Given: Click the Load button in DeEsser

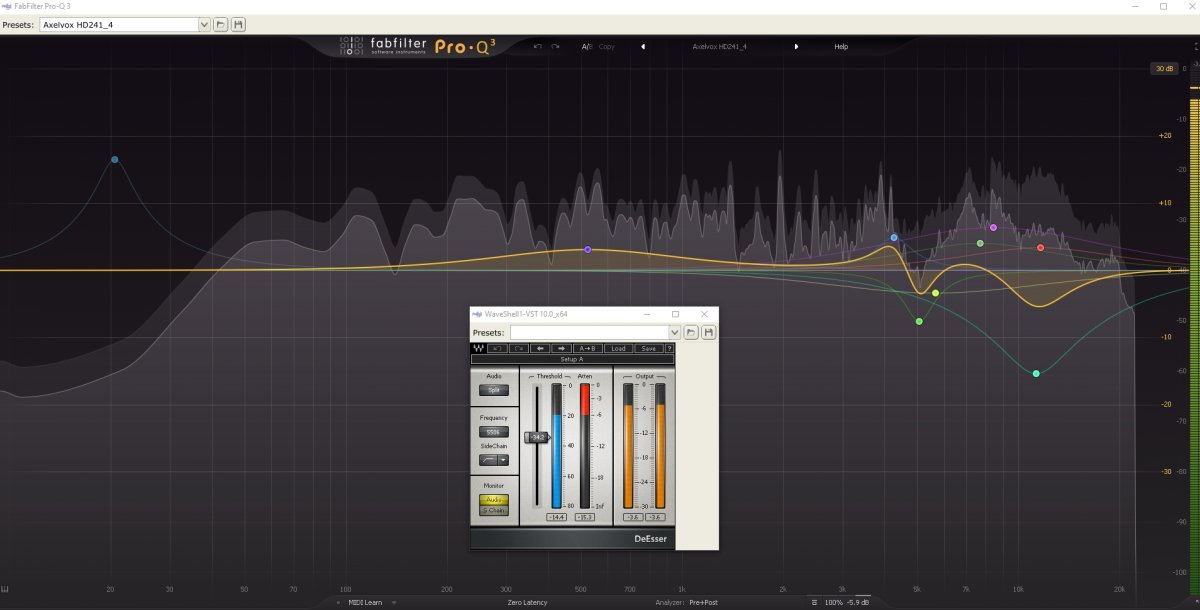Looking at the screenshot, I should pos(619,348).
